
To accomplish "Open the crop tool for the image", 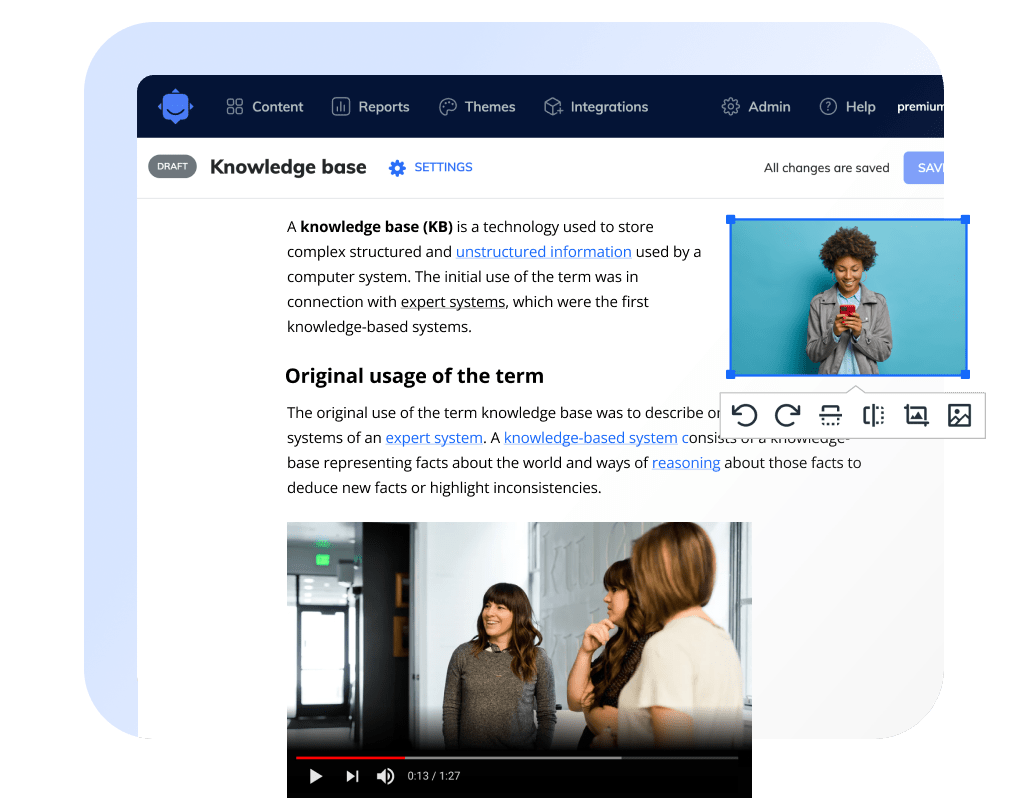I will [916, 415].
